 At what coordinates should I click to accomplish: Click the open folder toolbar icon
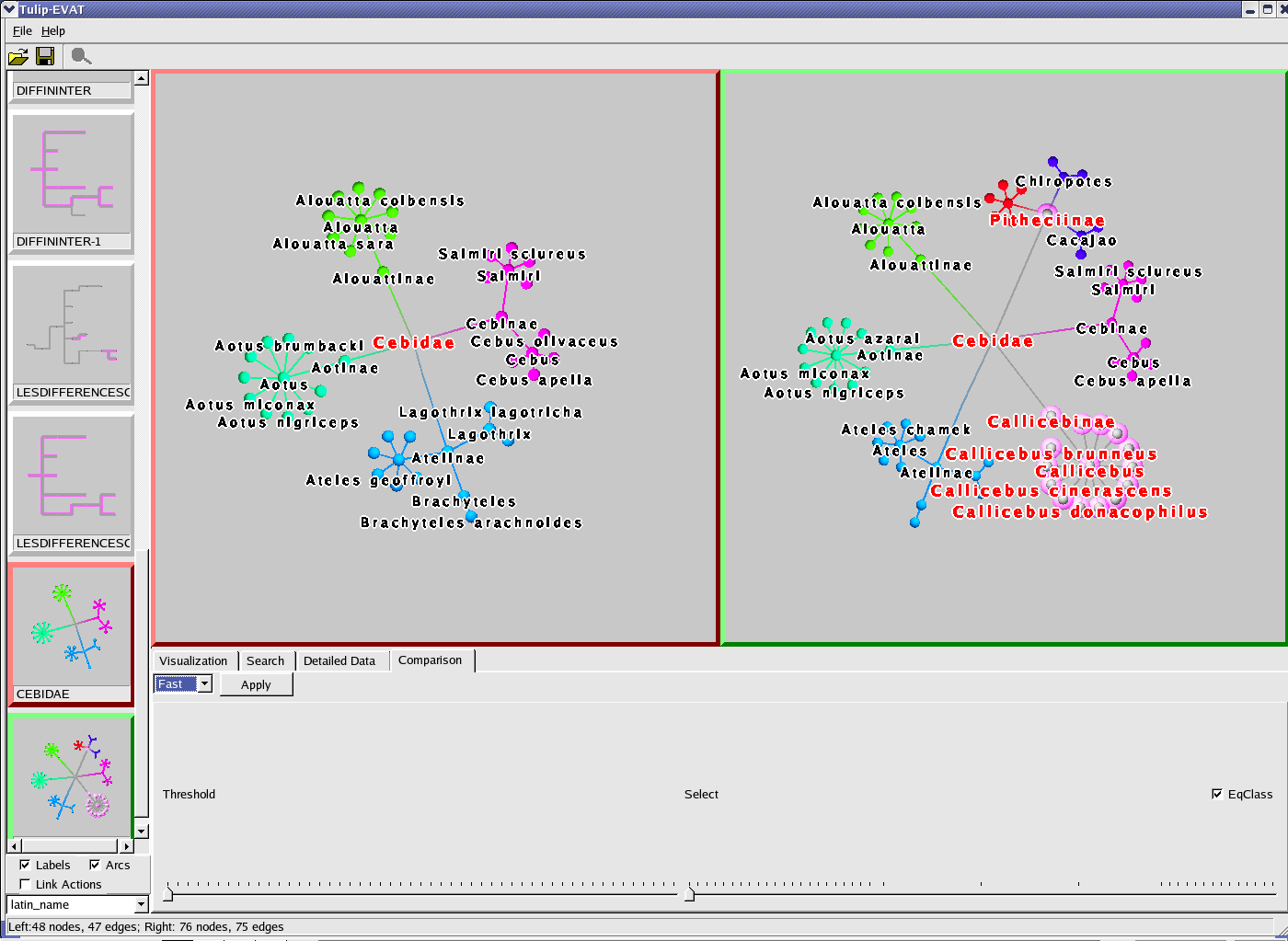17,57
